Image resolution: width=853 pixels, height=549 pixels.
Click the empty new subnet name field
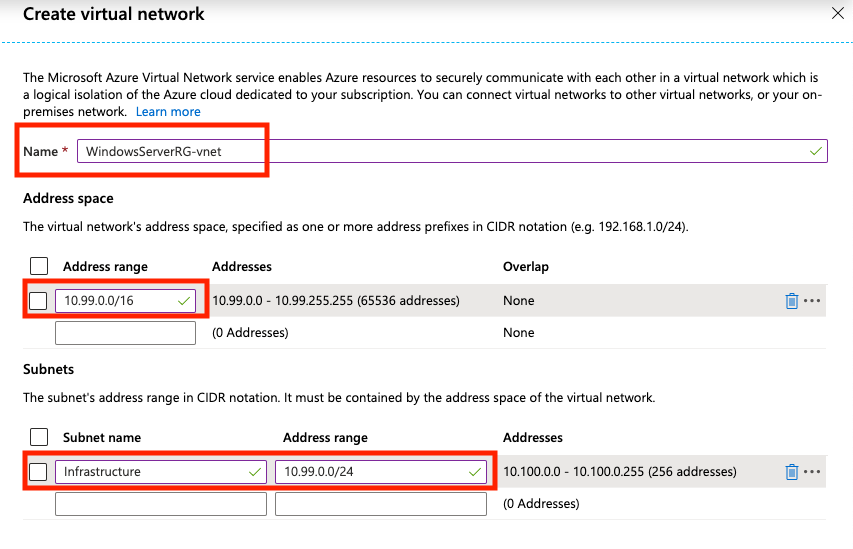coord(160,504)
